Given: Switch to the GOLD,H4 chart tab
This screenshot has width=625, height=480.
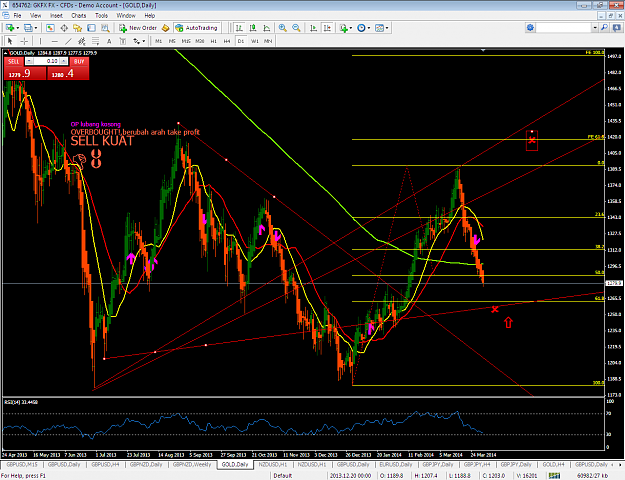Looking at the screenshot, I should [553, 464].
